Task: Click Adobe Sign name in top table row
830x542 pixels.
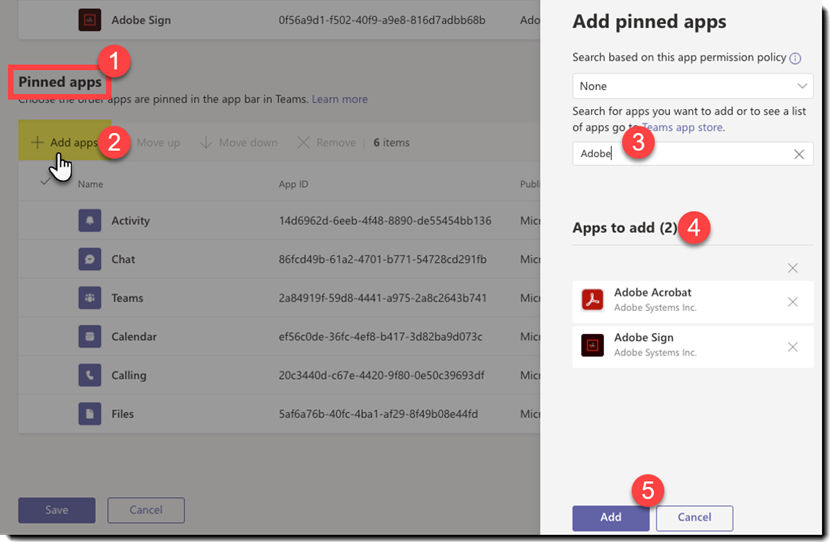Action: (141, 20)
